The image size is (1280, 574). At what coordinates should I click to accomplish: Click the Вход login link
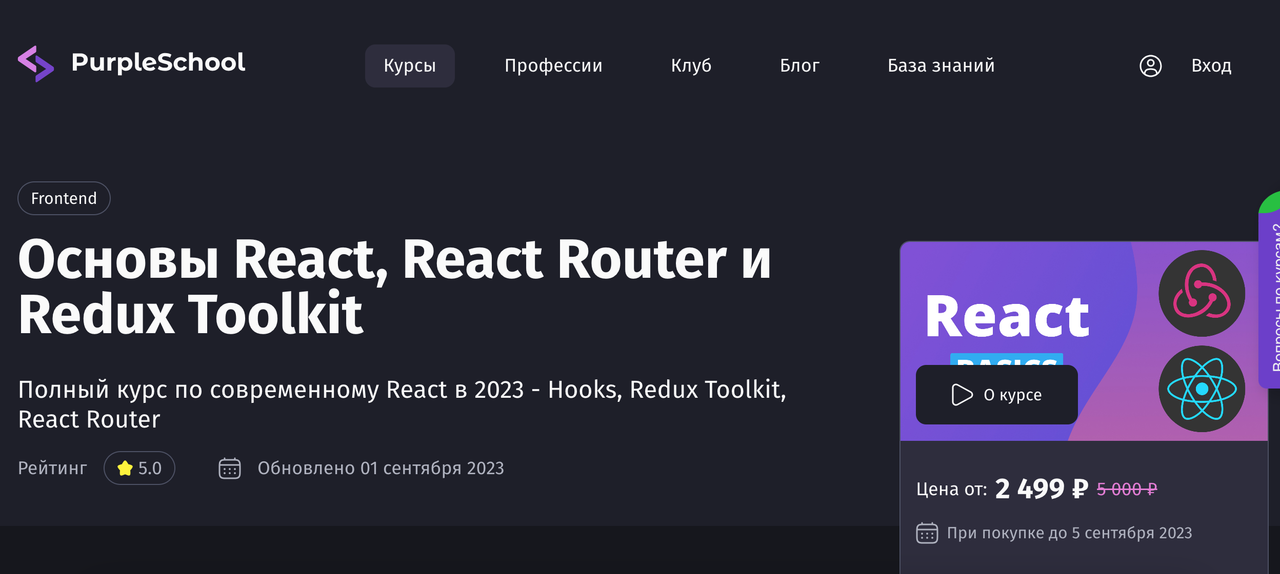[x=1211, y=66]
